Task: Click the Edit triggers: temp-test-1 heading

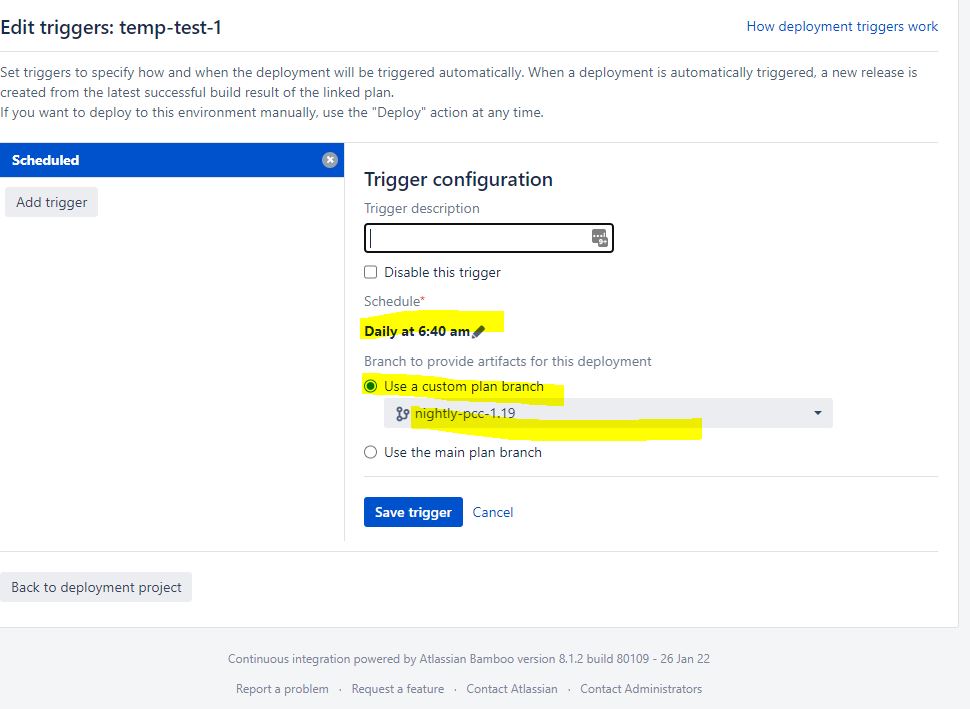Action: coord(111,28)
